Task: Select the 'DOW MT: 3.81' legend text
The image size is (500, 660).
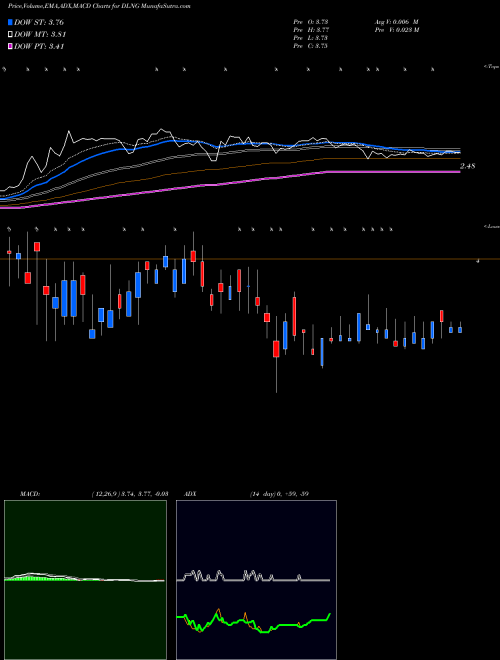Action: (x=40, y=35)
